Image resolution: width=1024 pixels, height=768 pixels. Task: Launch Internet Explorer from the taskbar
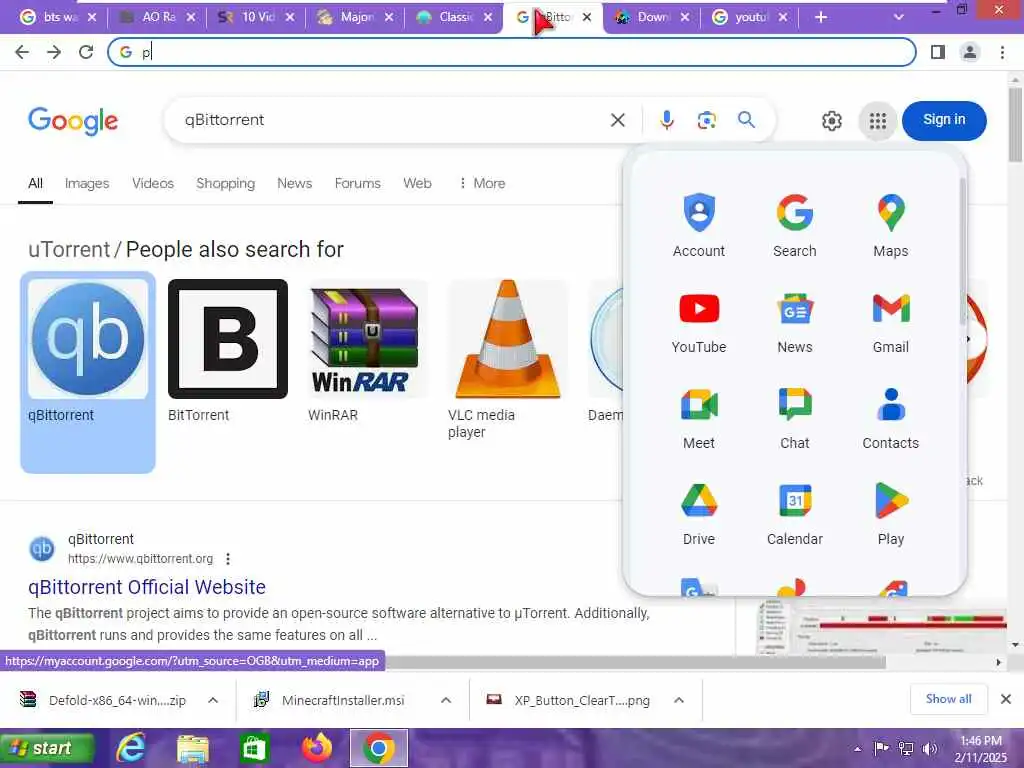(131, 748)
